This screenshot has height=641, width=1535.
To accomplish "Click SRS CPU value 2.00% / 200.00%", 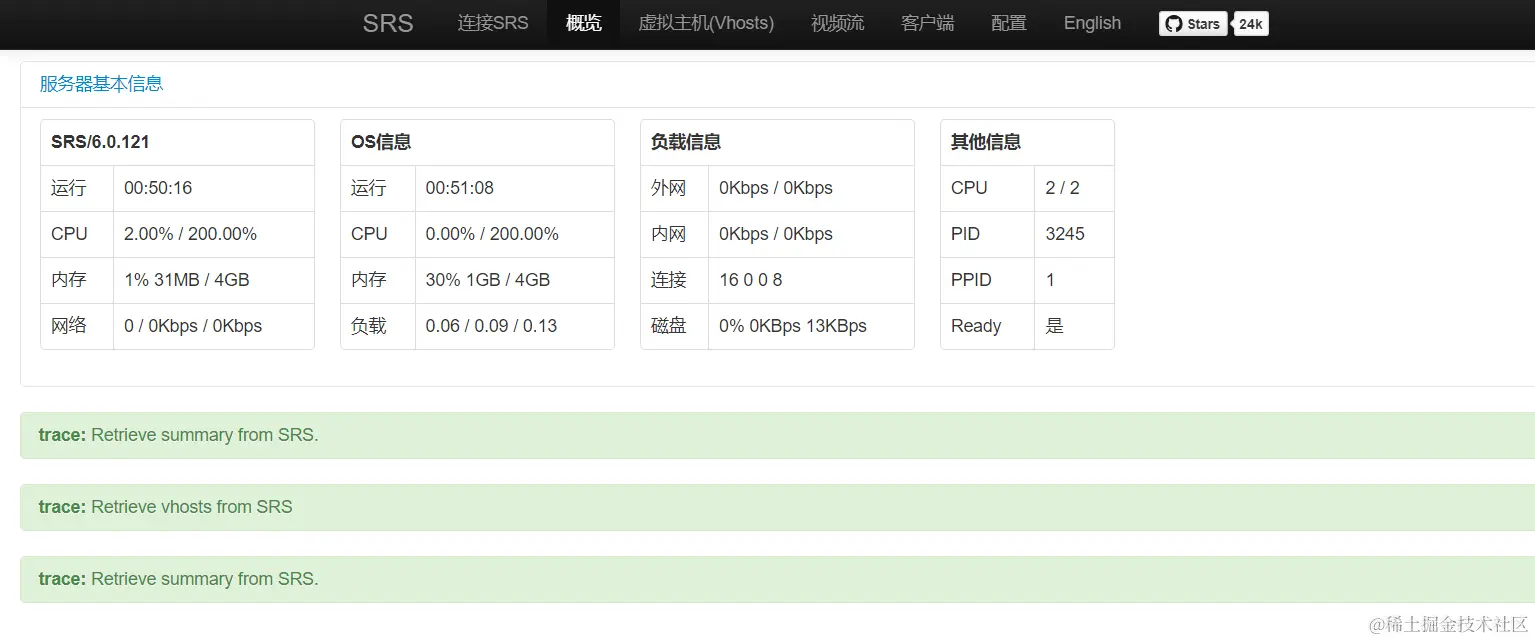I will click(x=190, y=234).
